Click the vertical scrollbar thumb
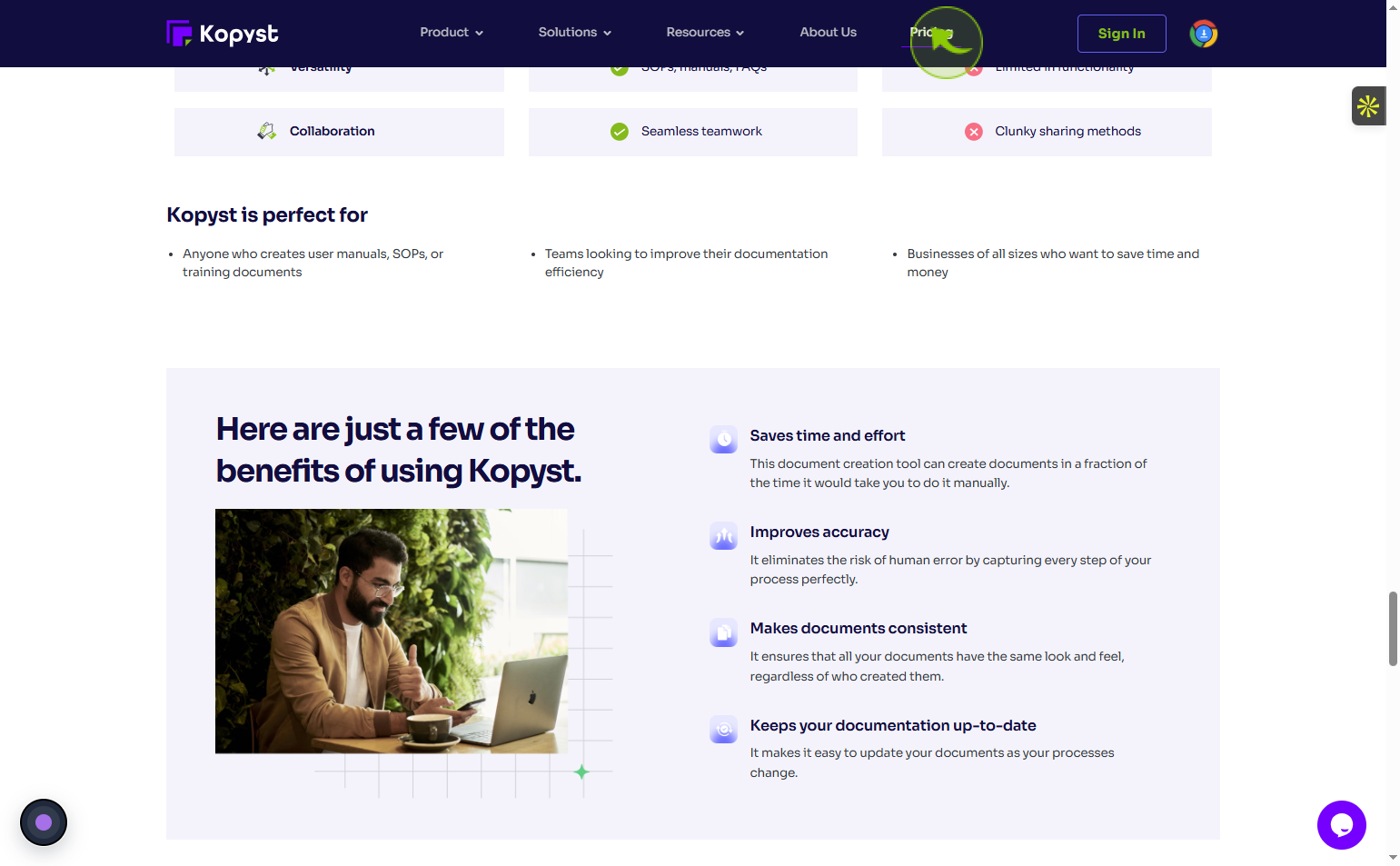Viewport: 1400px width, 866px height. coord(1393,629)
